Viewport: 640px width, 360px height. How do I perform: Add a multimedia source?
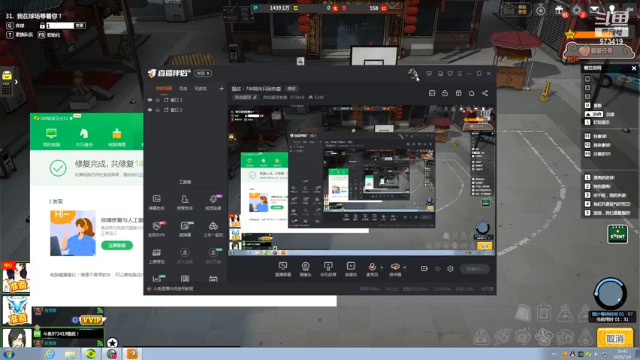[x=351, y=269]
